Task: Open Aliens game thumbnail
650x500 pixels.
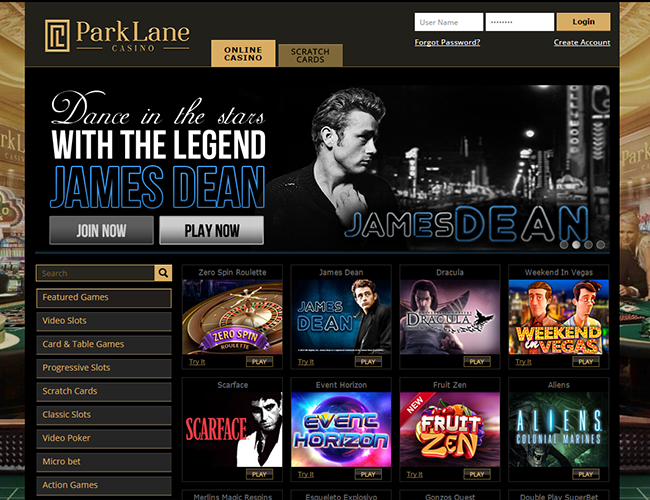Action: 559,430
